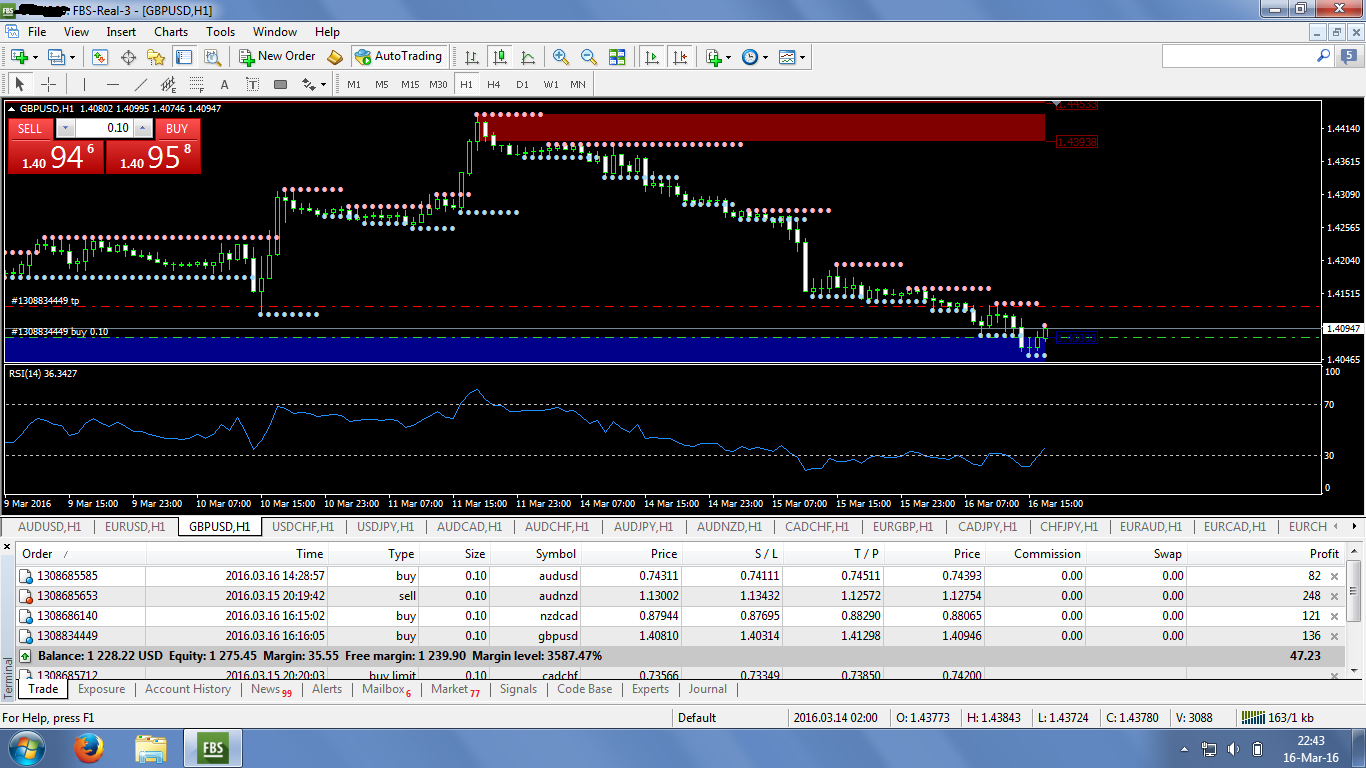Click the search magnifier icon
The width and height of the screenshot is (1366, 768).
pyautogui.click(x=1323, y=56)
